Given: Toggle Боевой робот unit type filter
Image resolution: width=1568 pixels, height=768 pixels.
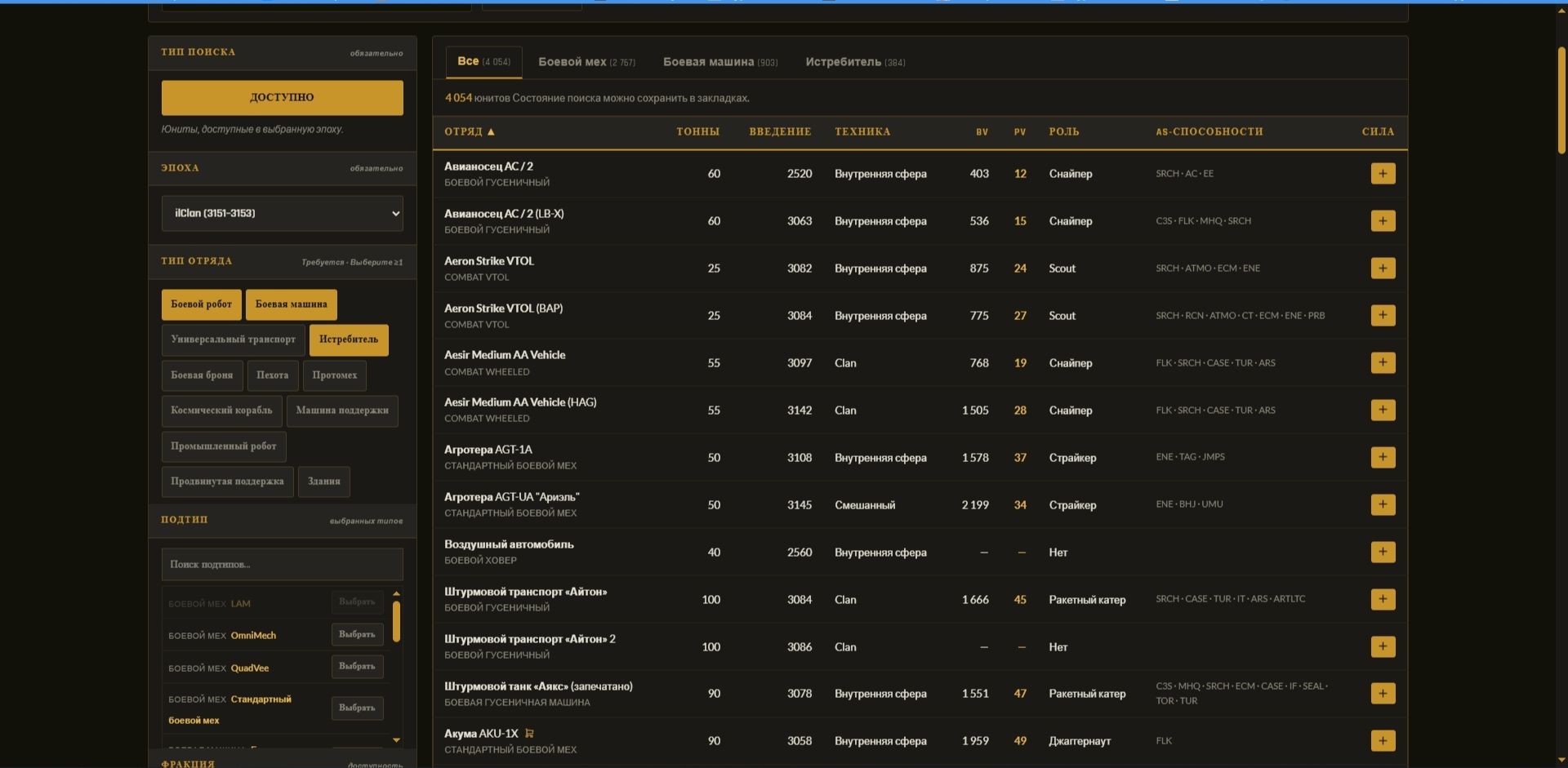Looking at the screenshot, I should 201,304.
